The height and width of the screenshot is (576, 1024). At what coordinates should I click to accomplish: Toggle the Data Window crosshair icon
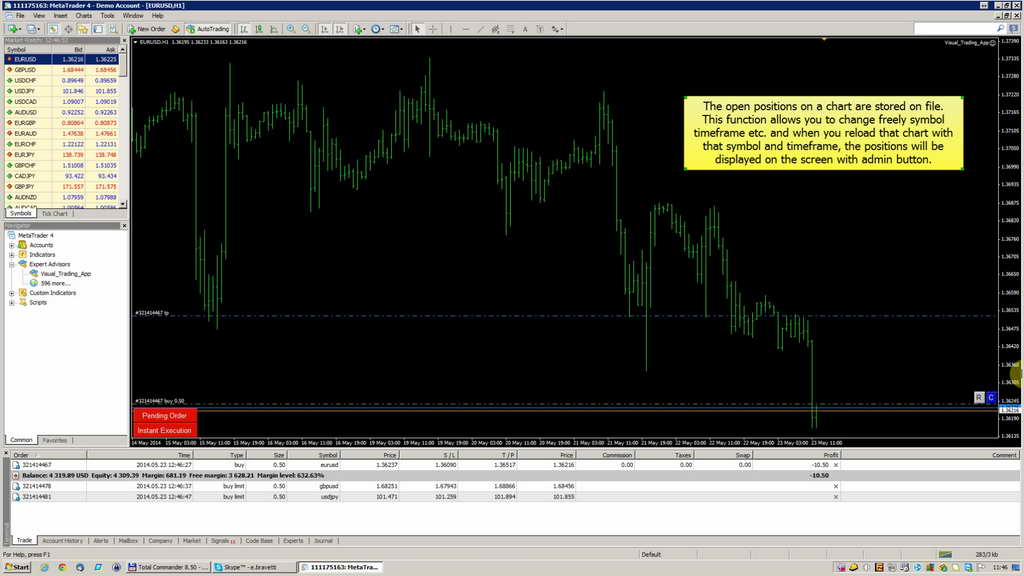coord(68,29)
